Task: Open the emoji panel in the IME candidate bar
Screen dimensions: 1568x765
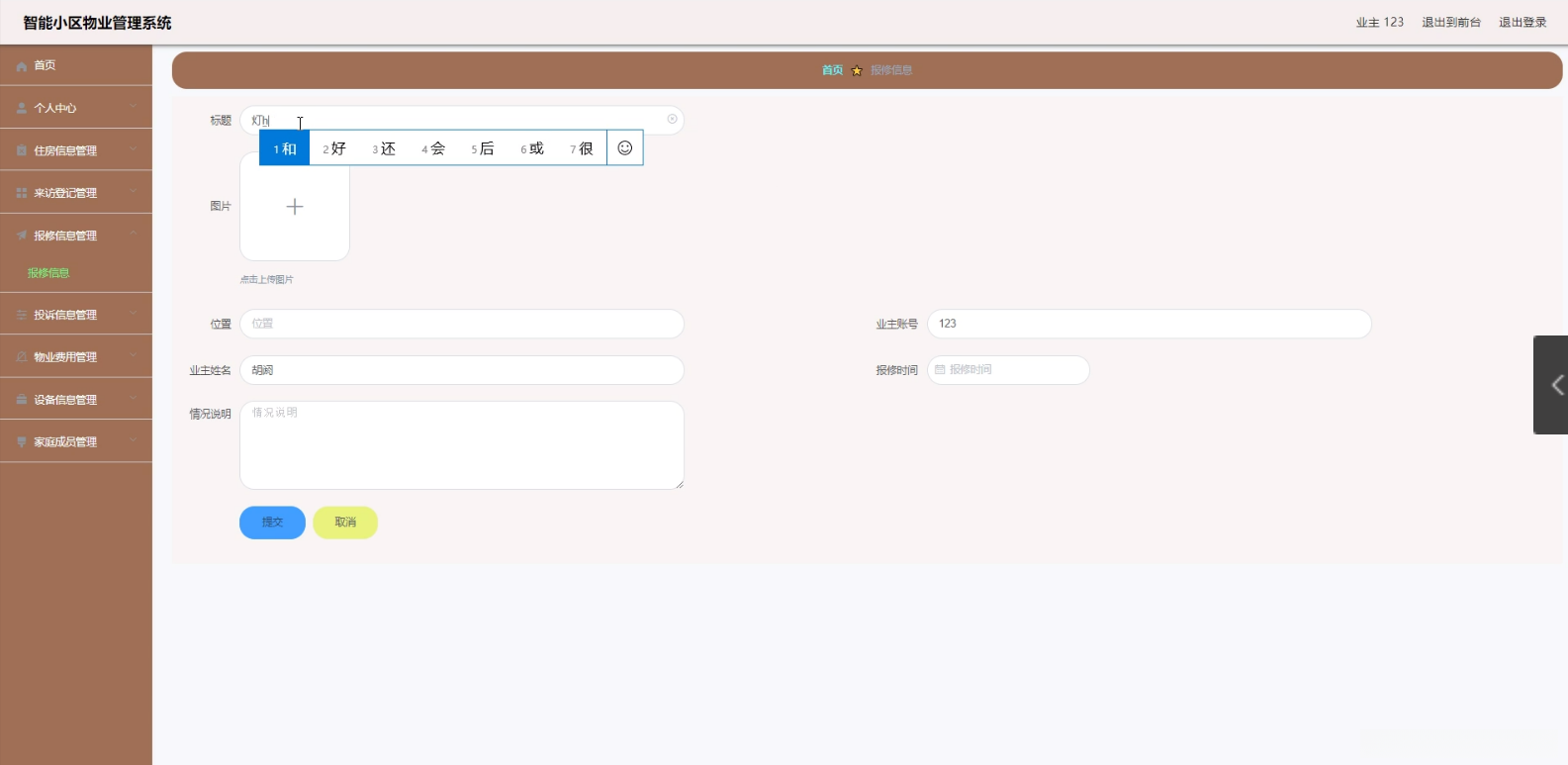Action: [x=625, y=148]
